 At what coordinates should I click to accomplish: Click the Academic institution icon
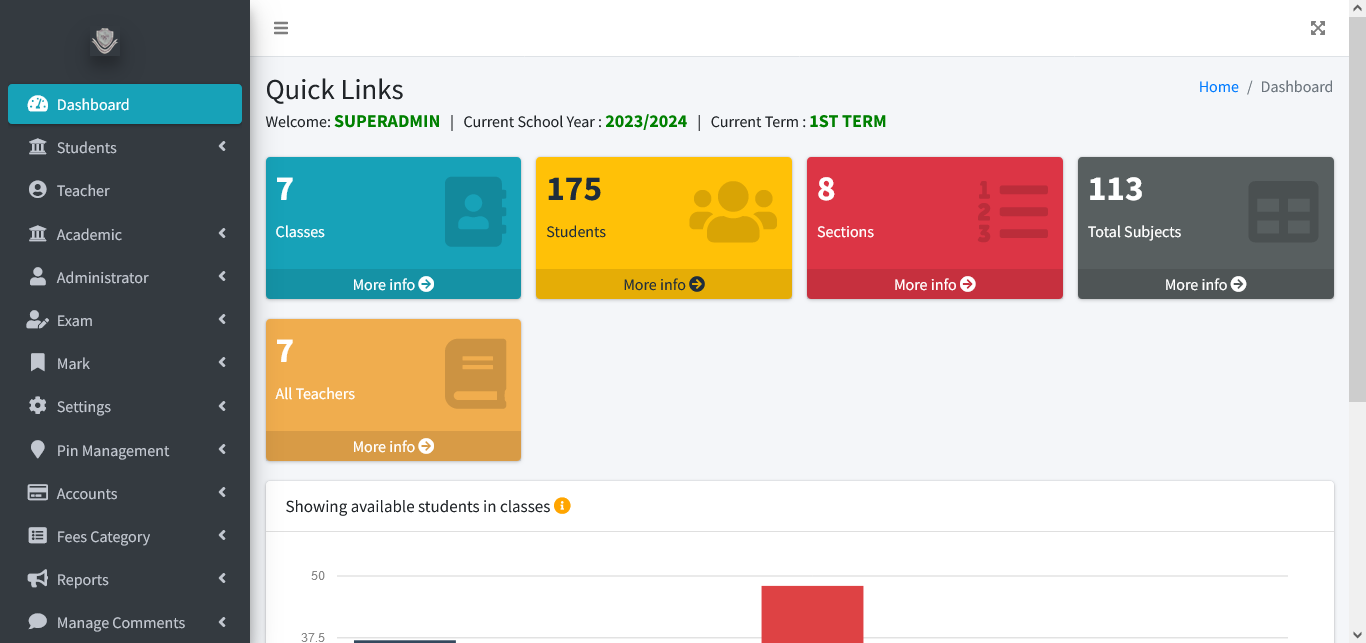[x=38, y=234]
